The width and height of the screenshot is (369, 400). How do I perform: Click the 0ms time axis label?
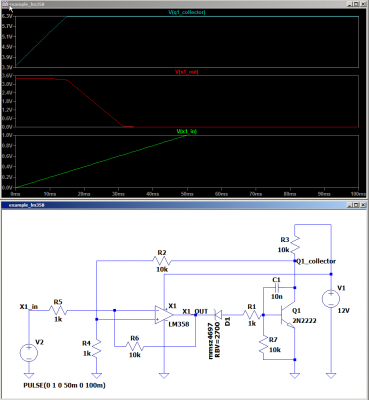coord(15,194)
